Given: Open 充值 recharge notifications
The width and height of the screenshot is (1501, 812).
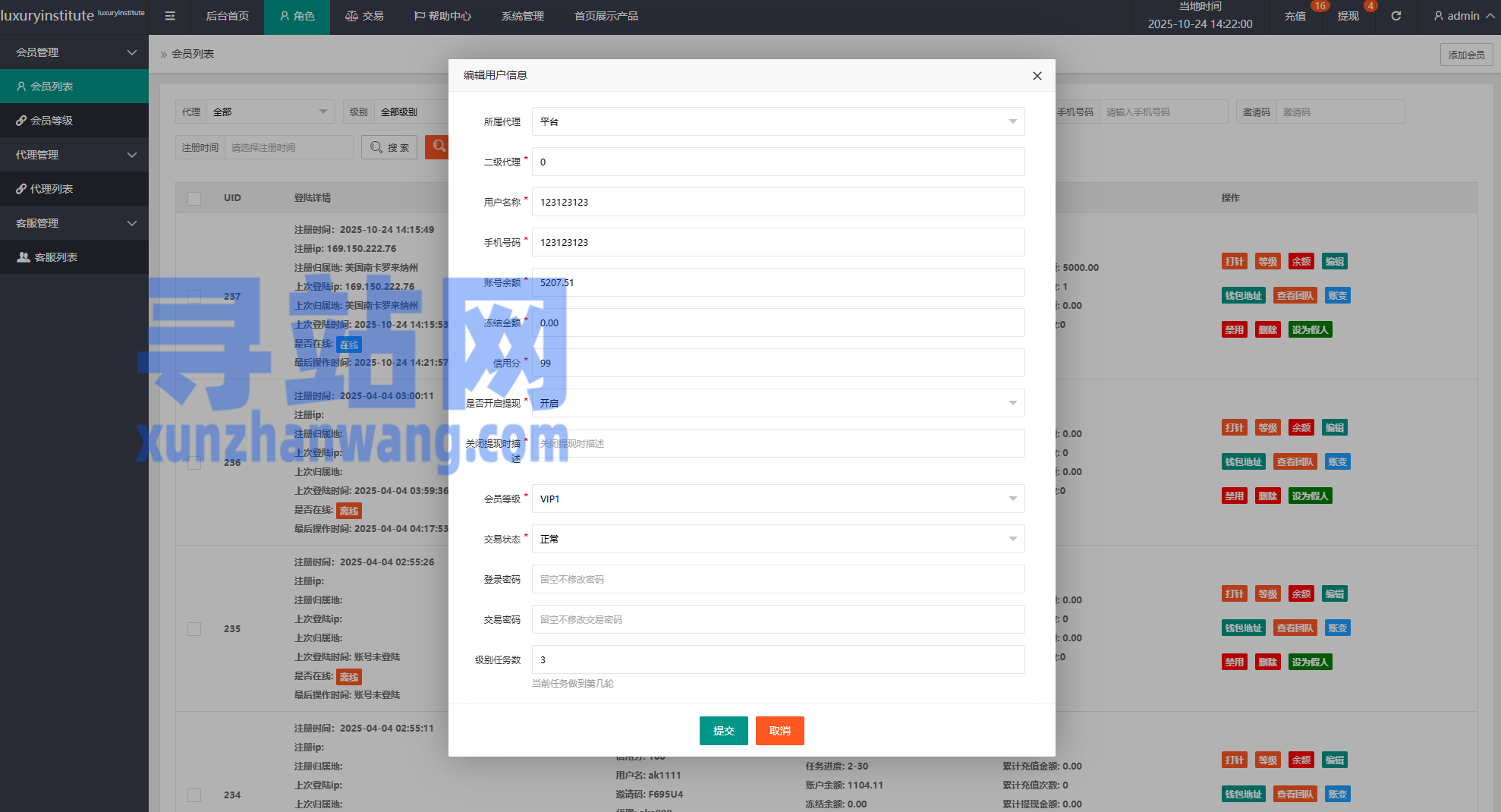Looking at the screenshot, I should 1295,16.
